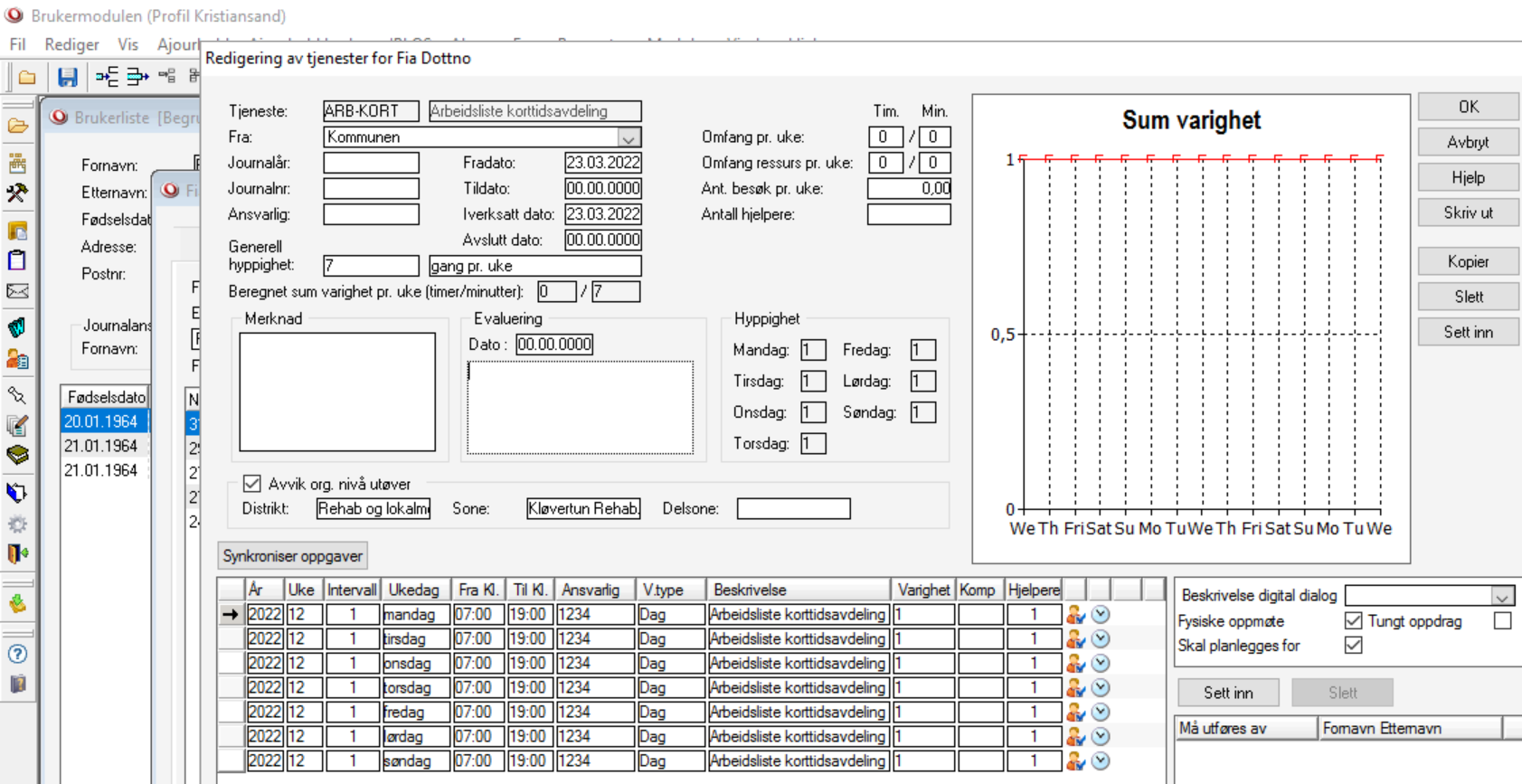Click the Kopier button
This screenshot has height=784, width=1522.
coord(1469,261)
